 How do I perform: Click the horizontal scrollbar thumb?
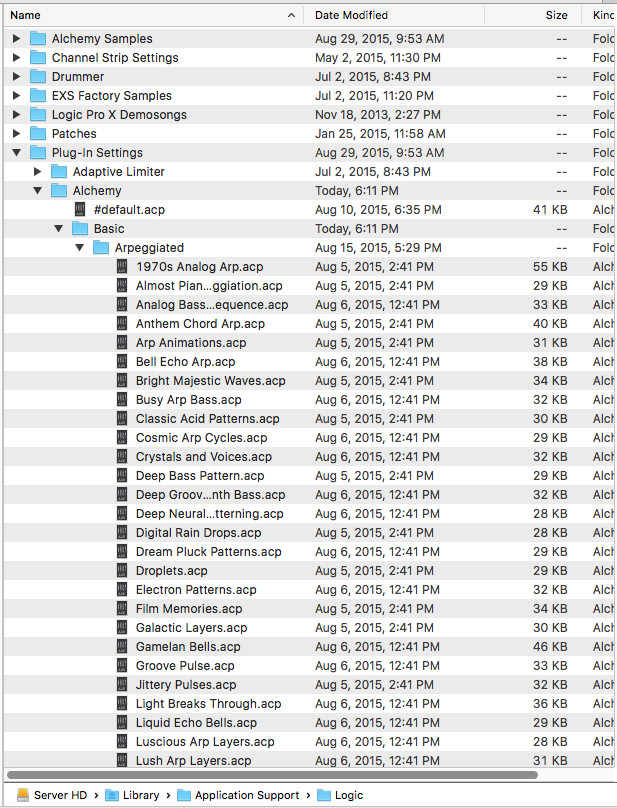coord(272,775)
